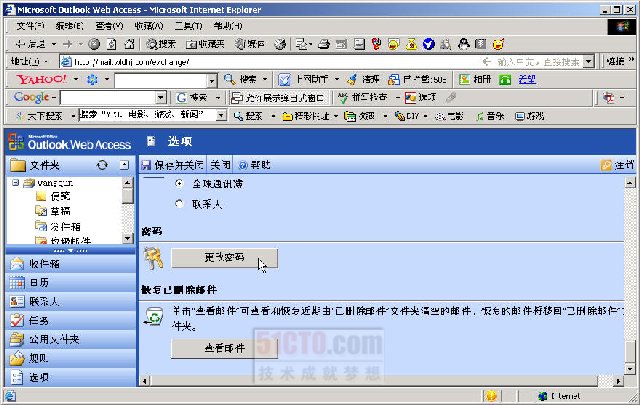The image size is (640, 405).
Task: Open the Calendar (日历) shortcut
Action: coord(38,283)
